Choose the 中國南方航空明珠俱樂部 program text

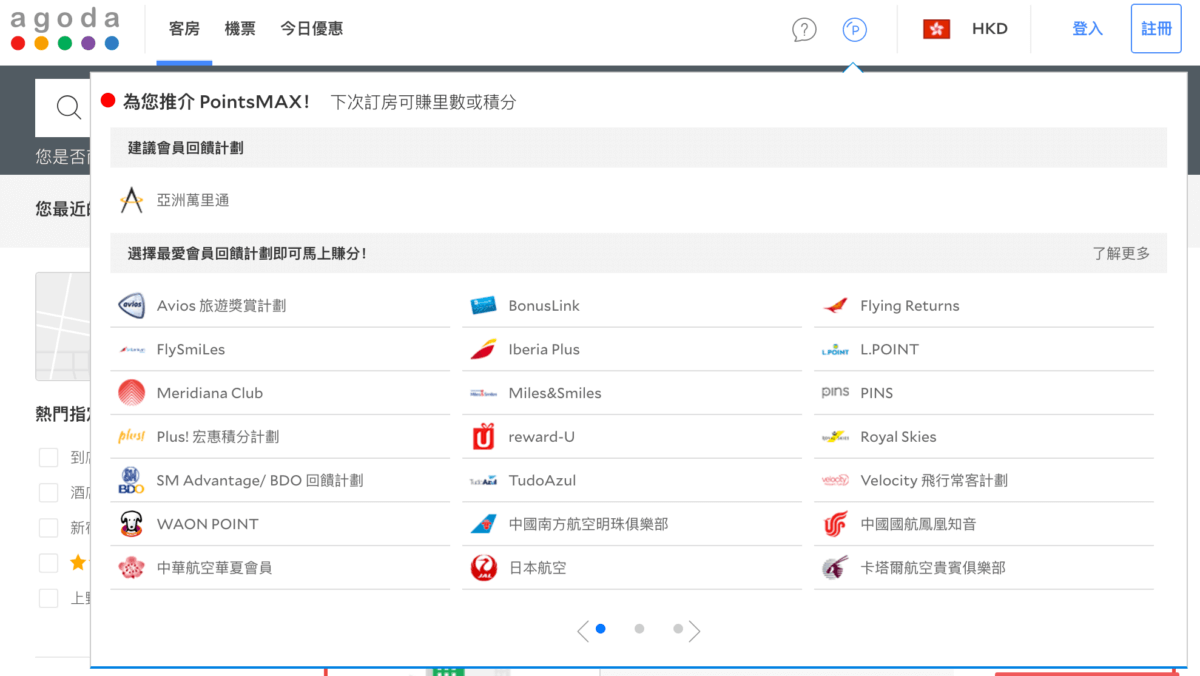point(588,524)
